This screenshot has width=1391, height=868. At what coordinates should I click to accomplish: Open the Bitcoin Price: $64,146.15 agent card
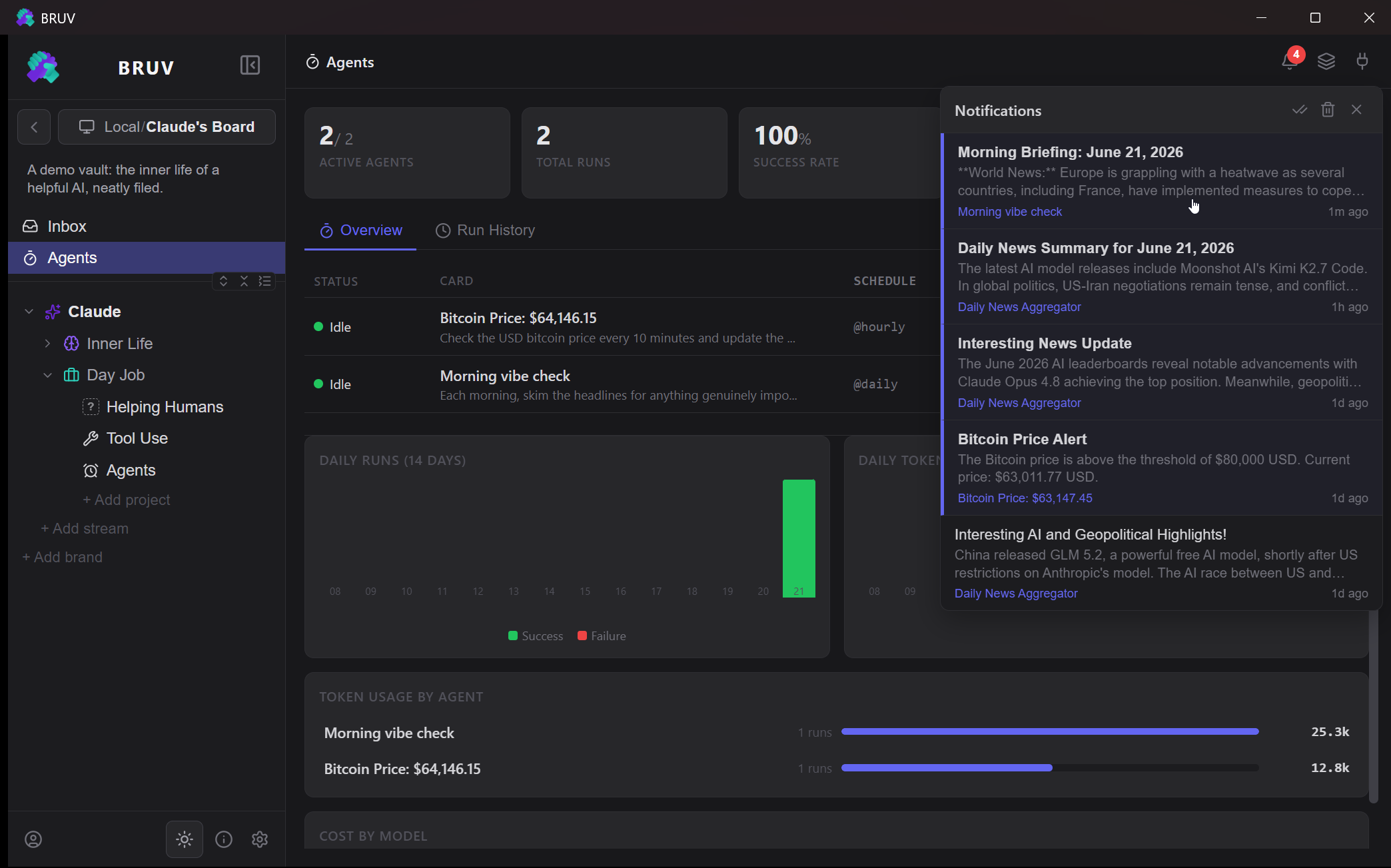[622, 327]
